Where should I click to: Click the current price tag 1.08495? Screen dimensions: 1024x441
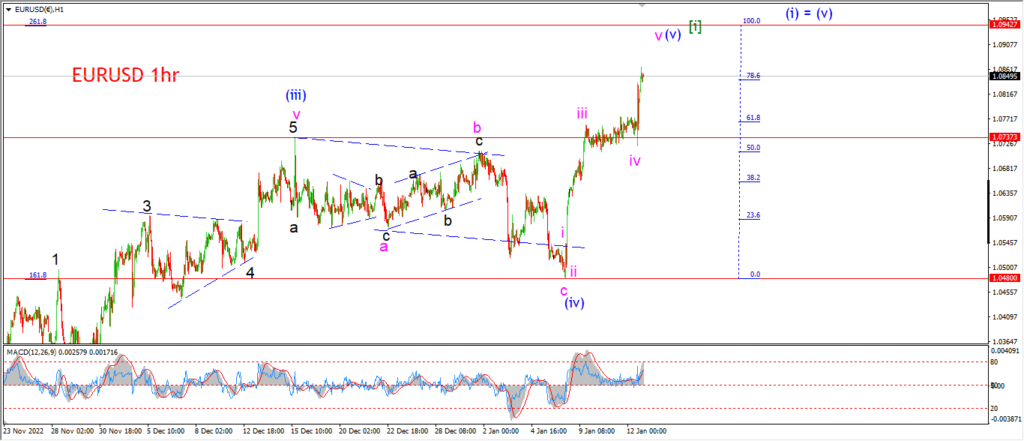tap(1004, 76)
